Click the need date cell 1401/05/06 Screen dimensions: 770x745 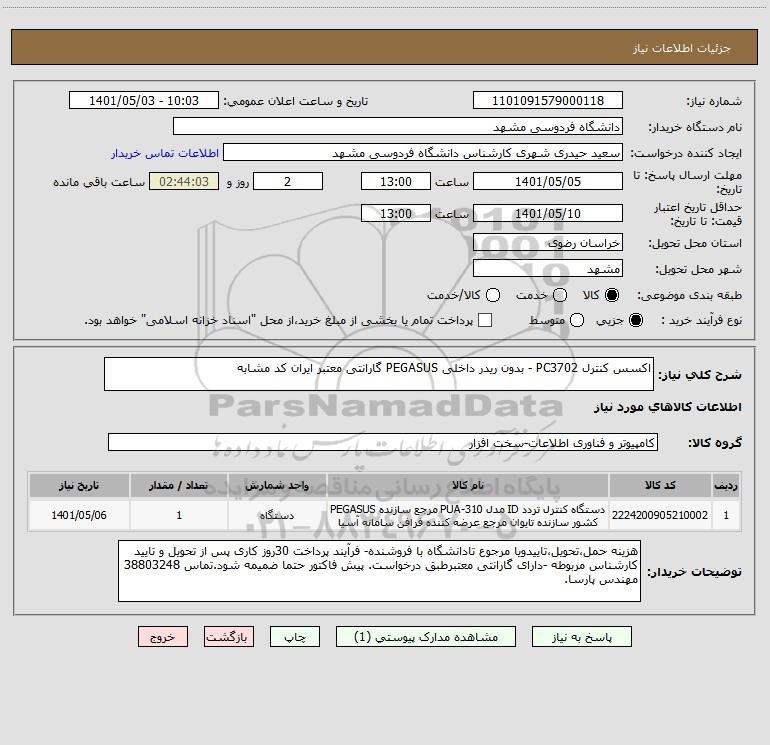click(79, 515)
